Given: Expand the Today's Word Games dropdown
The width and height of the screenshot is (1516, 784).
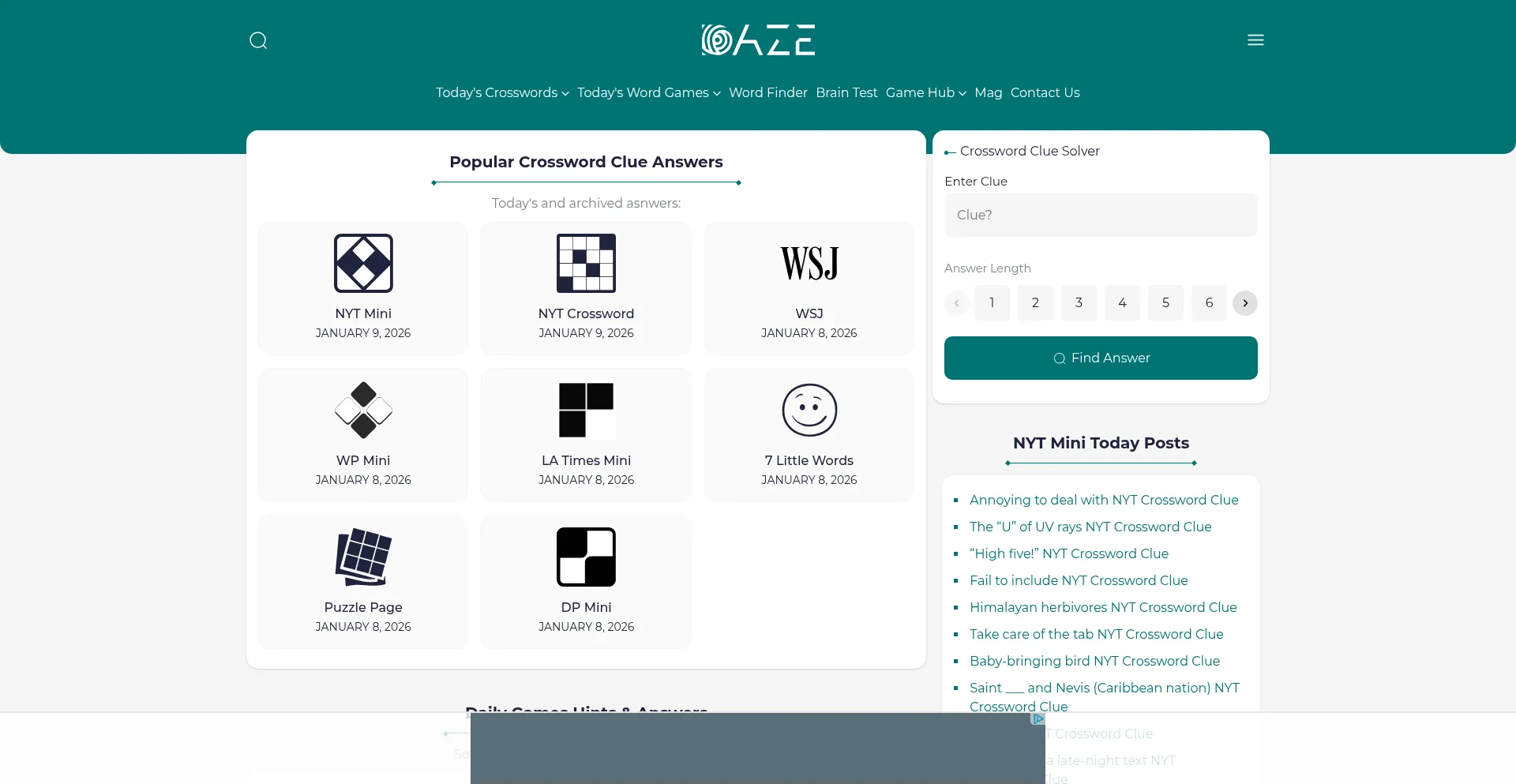Looking at the screenshot, I should (647, 92).
